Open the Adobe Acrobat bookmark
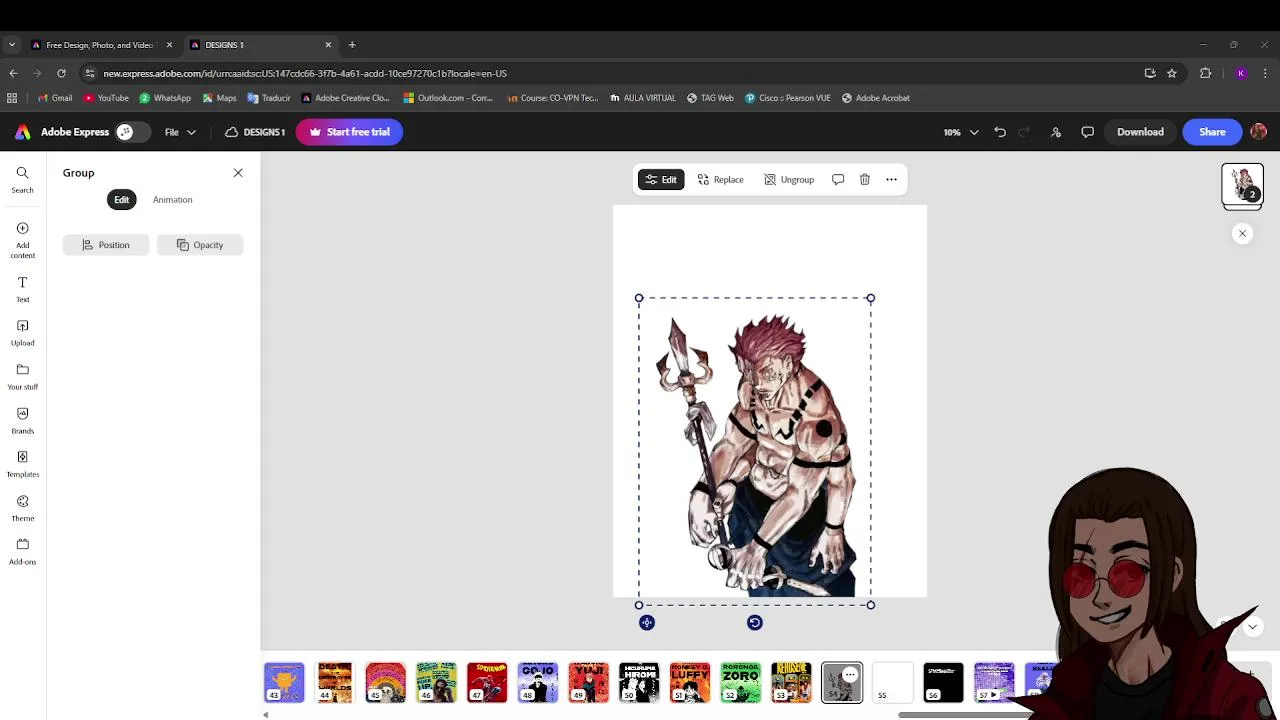This screenshot has width=1280, height=720. pos(876,98)
